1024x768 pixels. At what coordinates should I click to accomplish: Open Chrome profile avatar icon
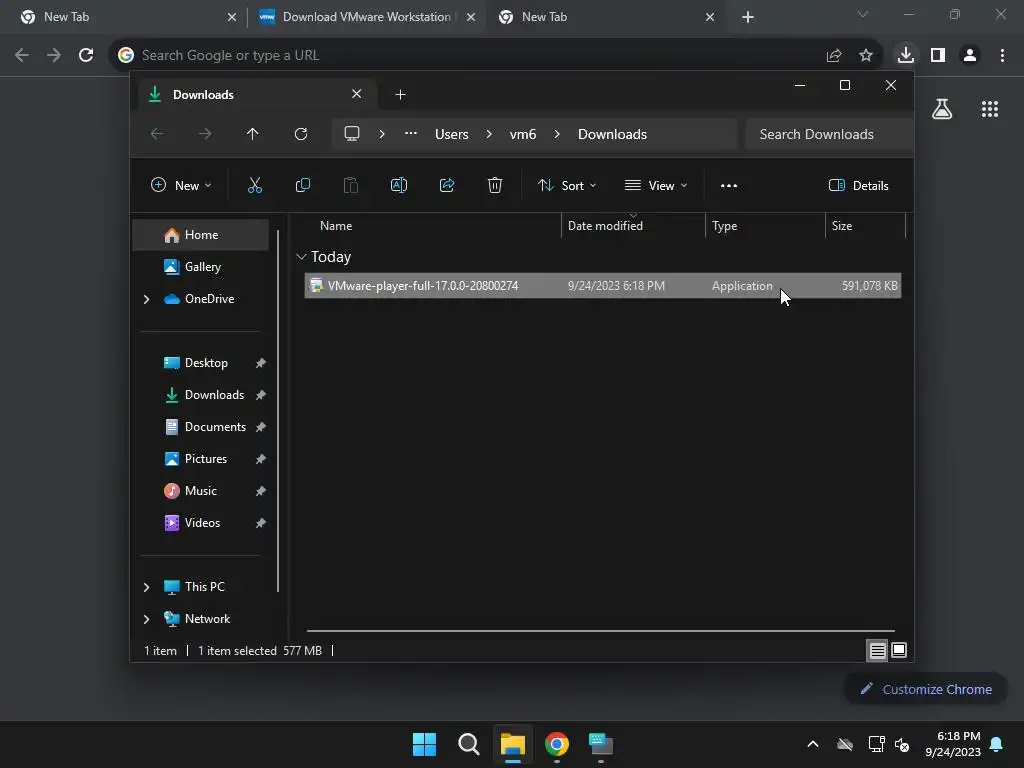point(970,56)
